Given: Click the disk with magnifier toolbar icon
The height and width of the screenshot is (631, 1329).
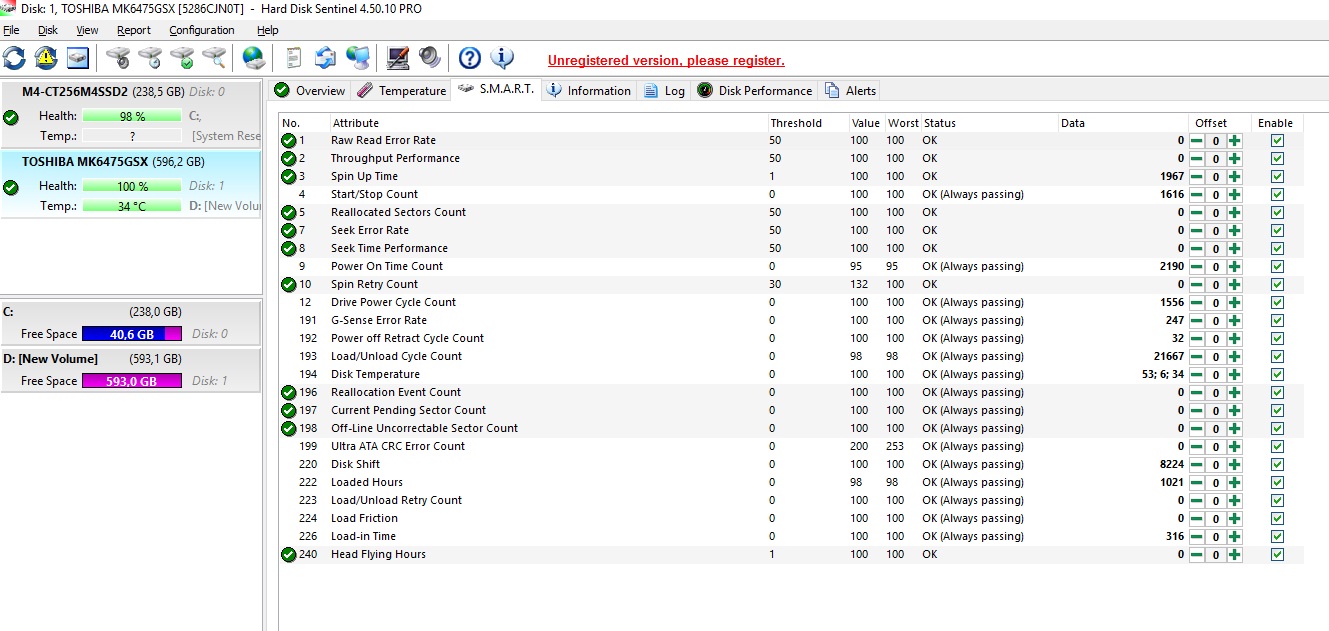Looking at the screenshot, I should pos(214,58).
